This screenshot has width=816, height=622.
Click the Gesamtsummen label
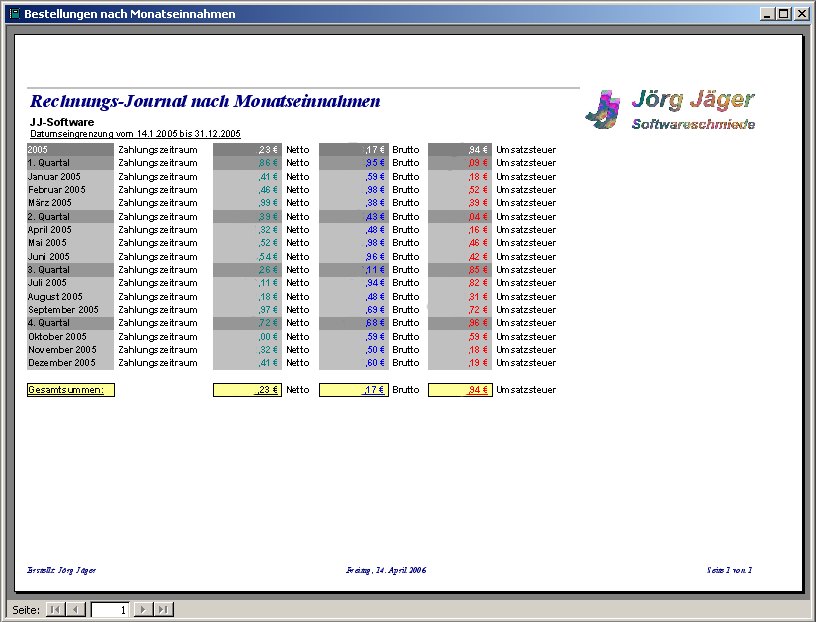(70, 390)
